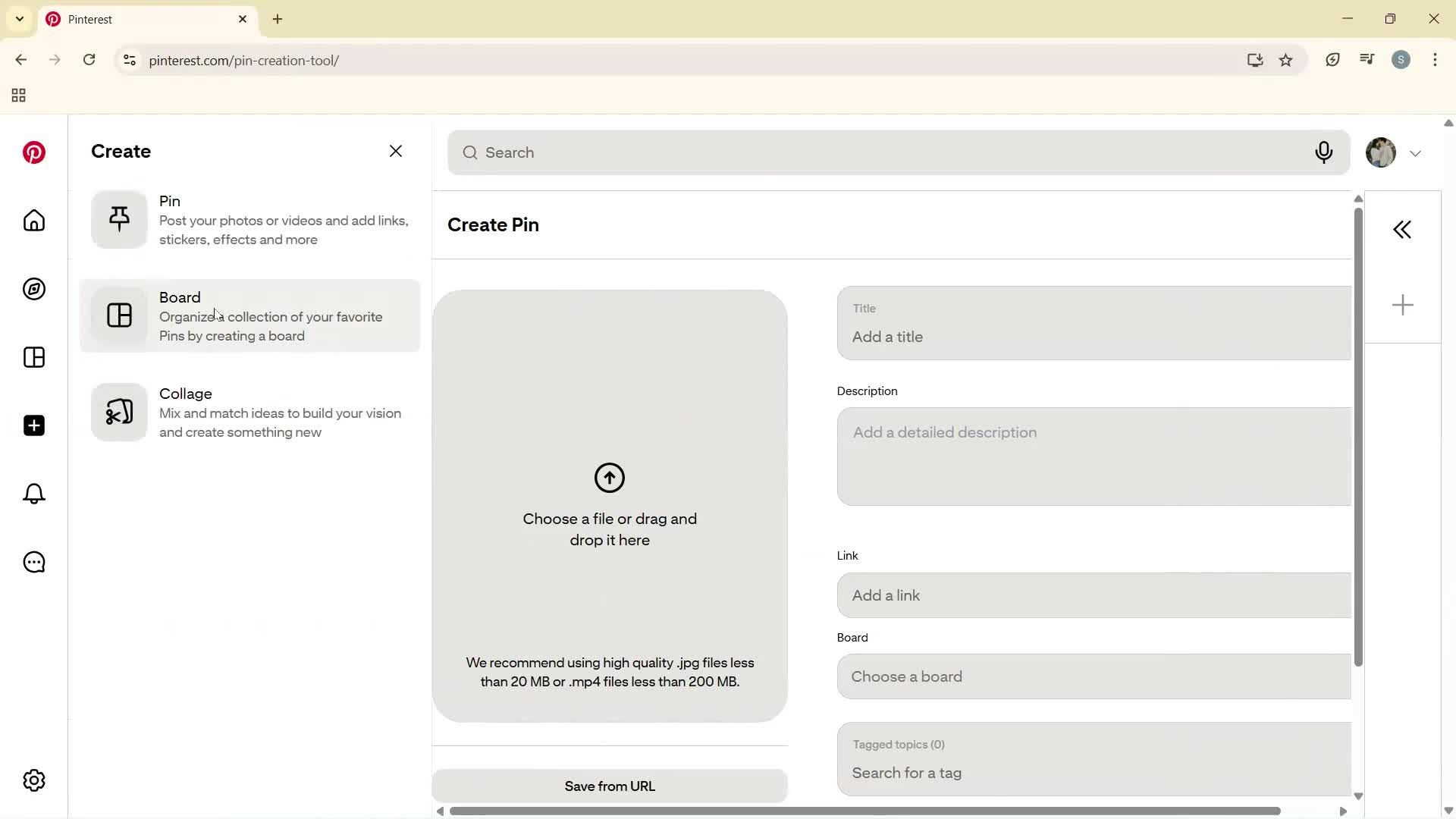Select the Pin creation option
This screenshot has height=819, width=1456.
coord(250,219)
